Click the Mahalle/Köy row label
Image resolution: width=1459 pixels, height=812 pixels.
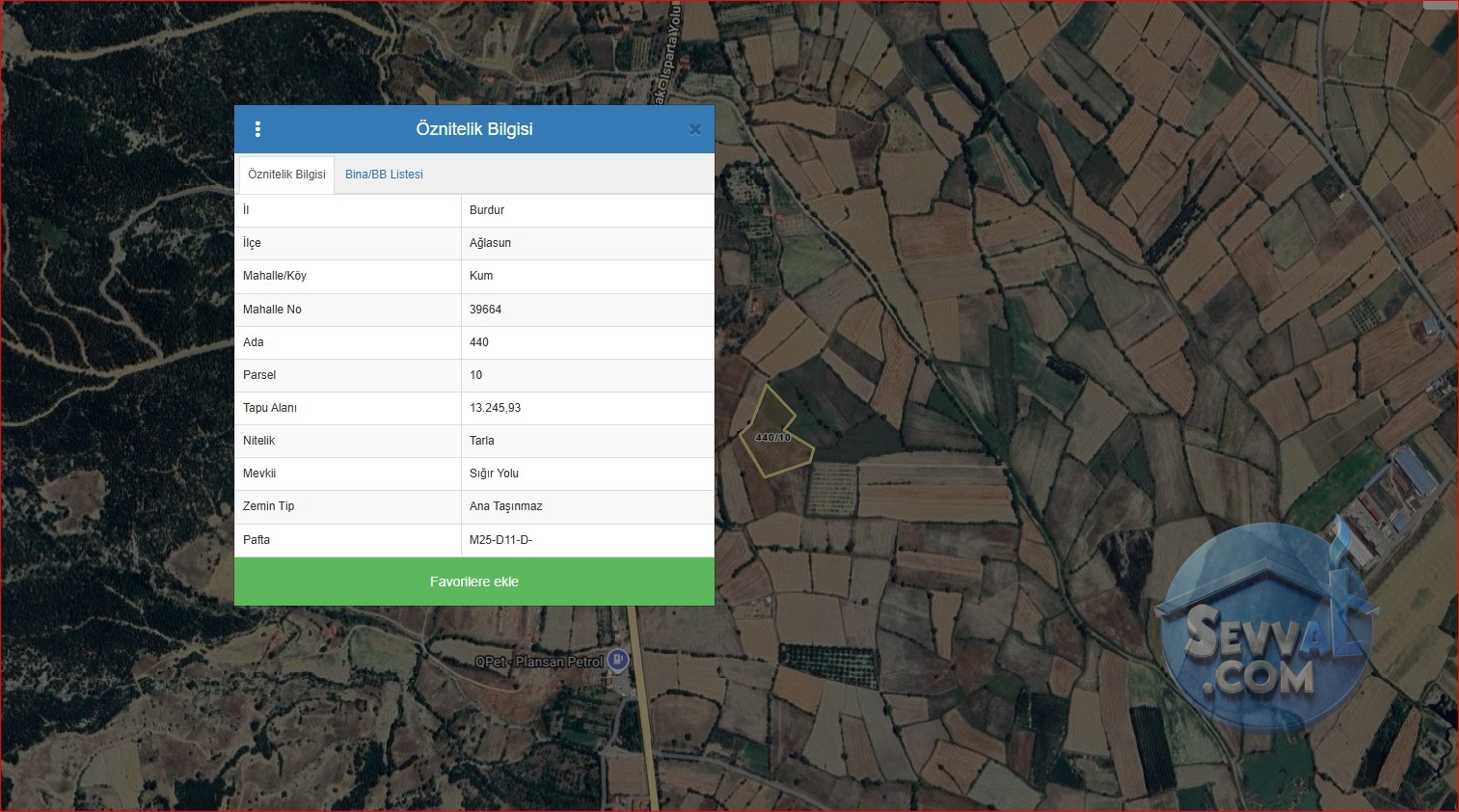[275, 276]
